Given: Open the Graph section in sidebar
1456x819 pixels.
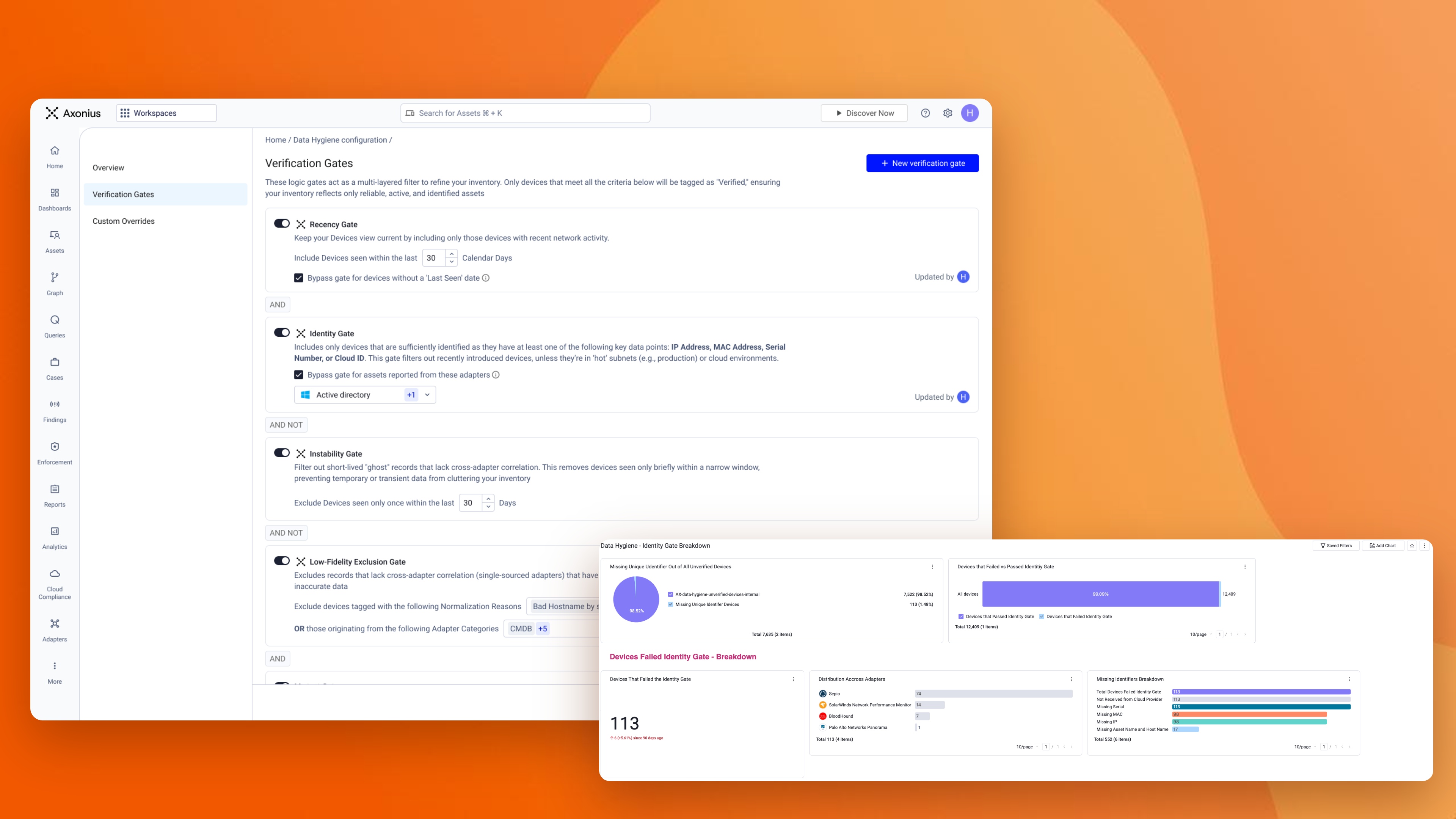Looking at the screenshot, I should [54, 277].
